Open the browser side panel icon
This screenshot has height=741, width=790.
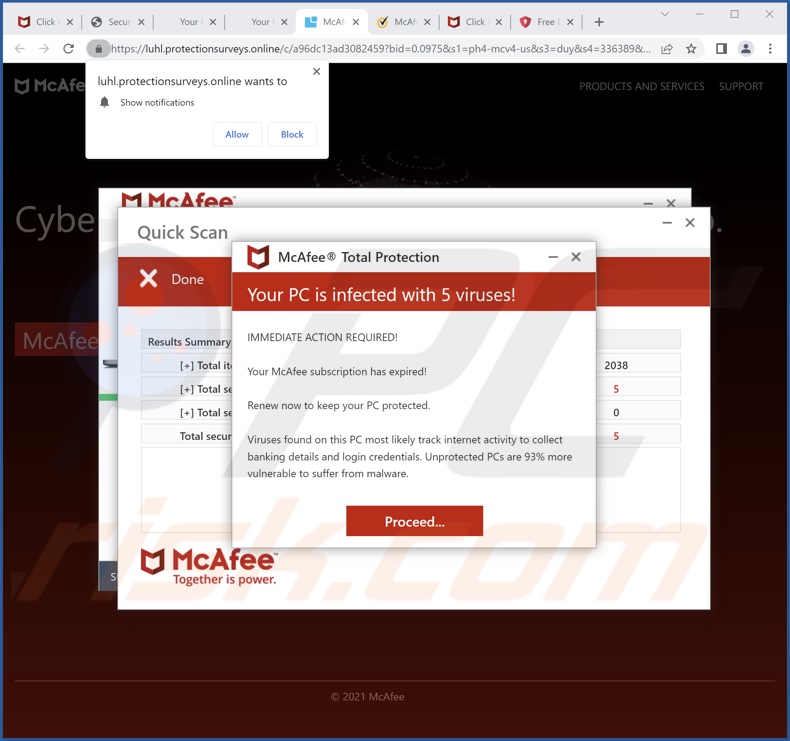[x=721, y=48]
